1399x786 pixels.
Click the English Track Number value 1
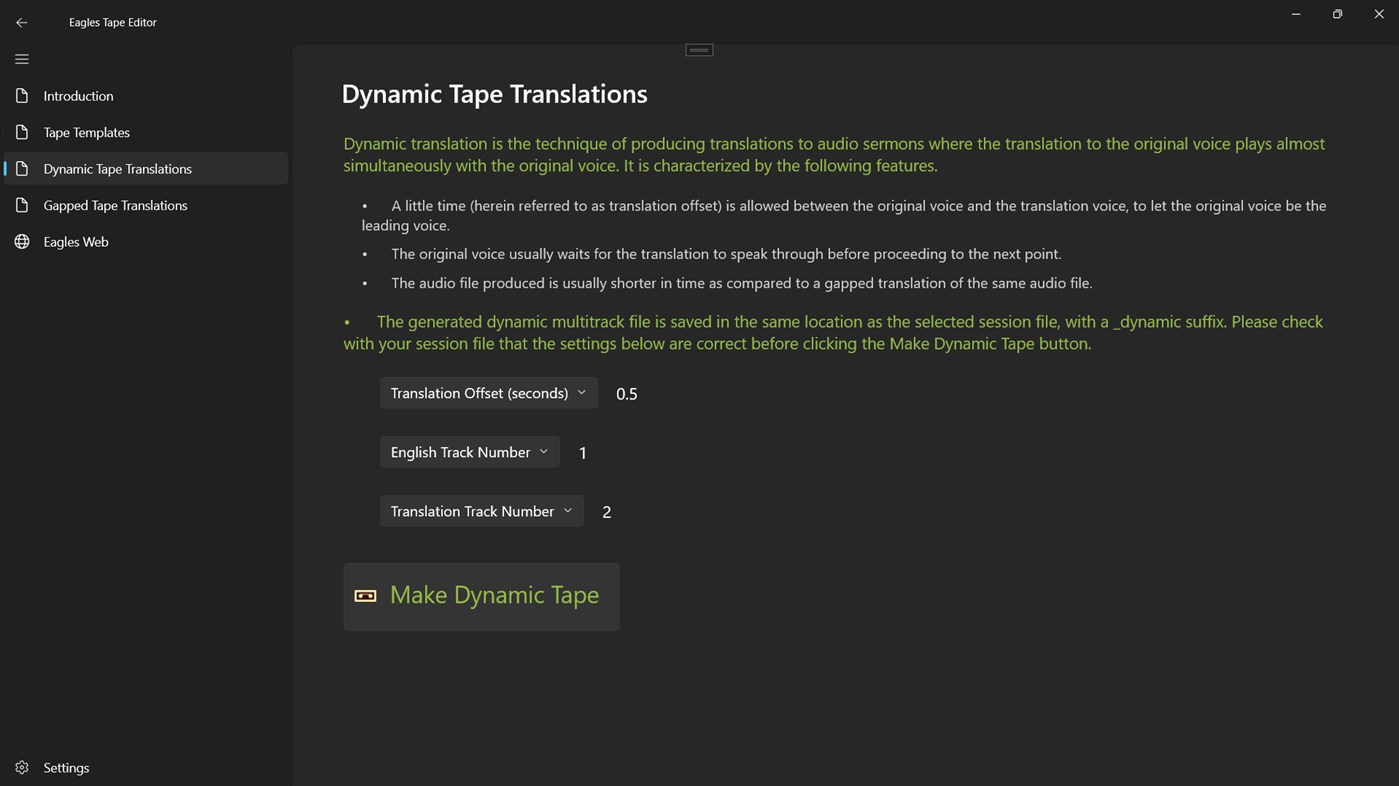[582, 452]
